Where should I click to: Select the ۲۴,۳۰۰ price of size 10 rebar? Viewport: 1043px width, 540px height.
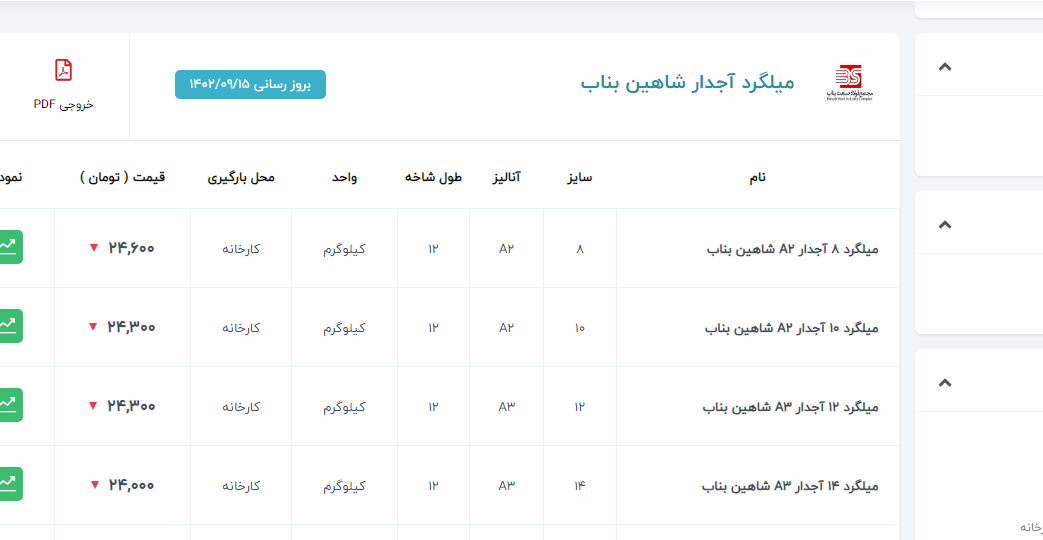tap(132, 327)
